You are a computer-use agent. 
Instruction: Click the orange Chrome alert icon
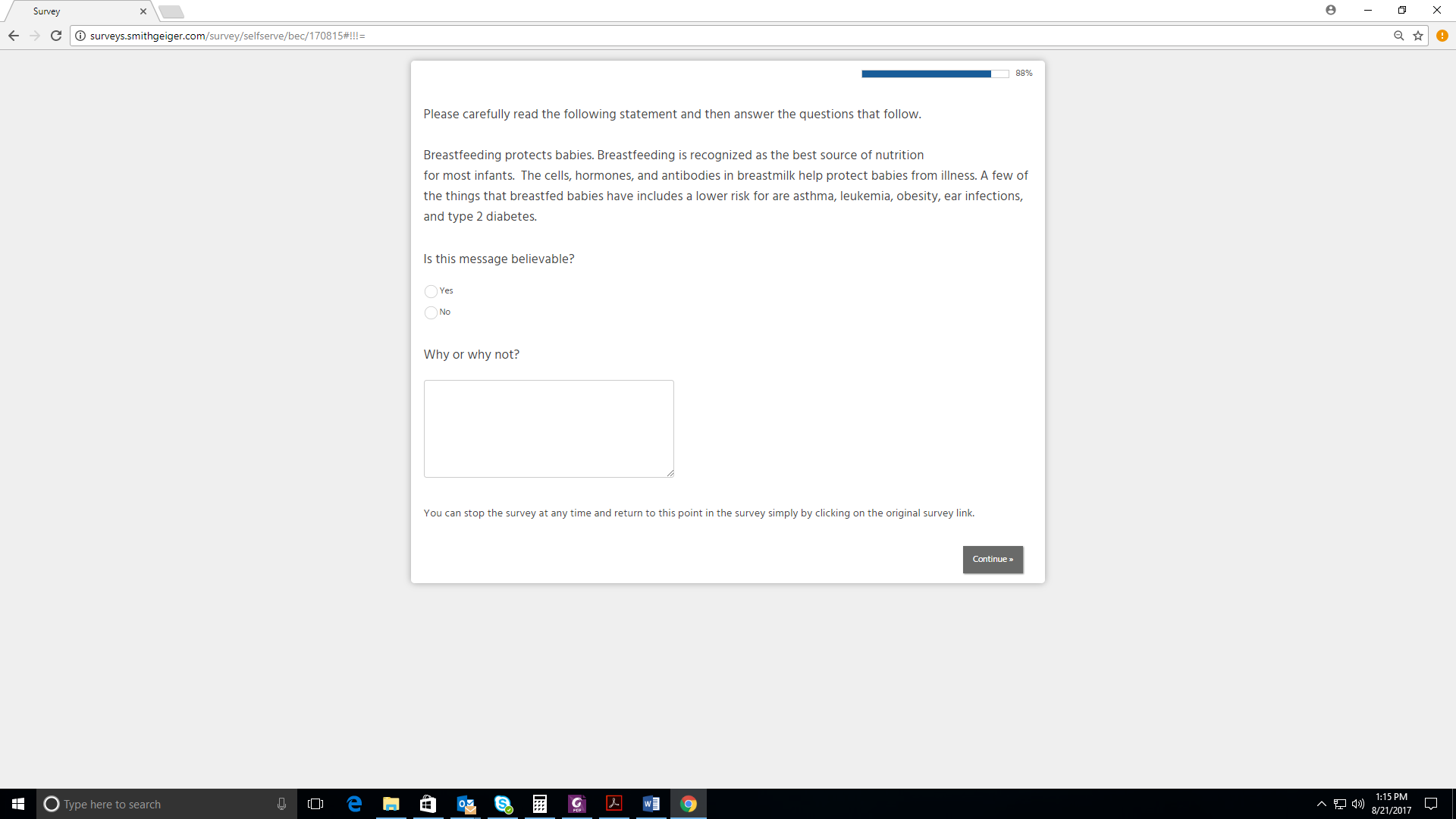(1442, 36)
